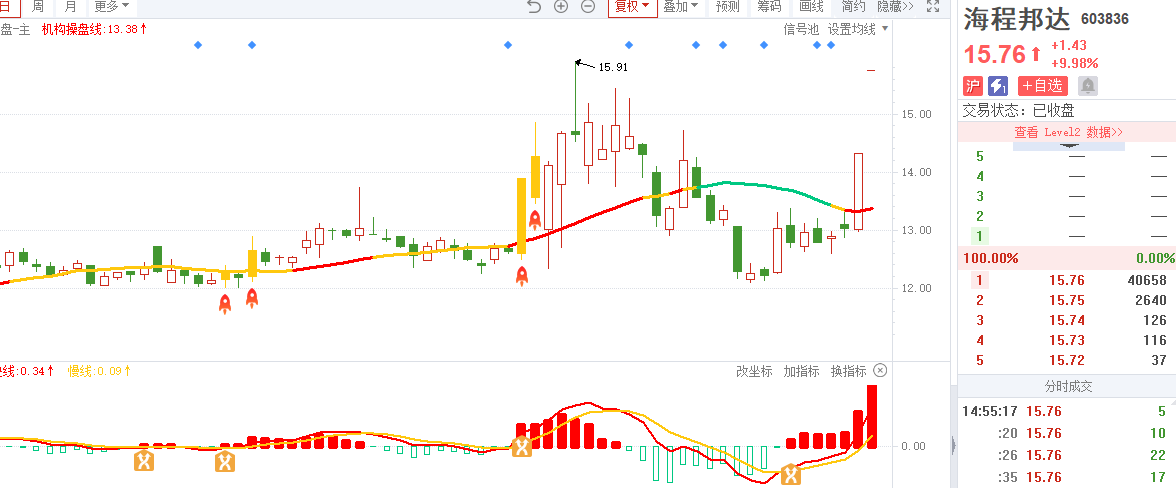The width and height of the screenshot is (1176, 488).
Task: Select the :26 trade tick row
Action: 1067,455
